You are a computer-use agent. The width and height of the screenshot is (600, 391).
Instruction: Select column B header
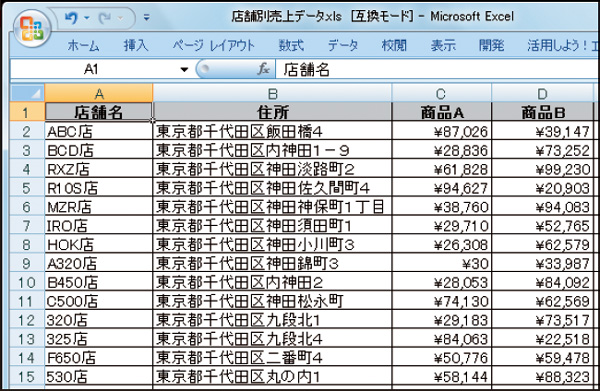[x=272, y=93]
